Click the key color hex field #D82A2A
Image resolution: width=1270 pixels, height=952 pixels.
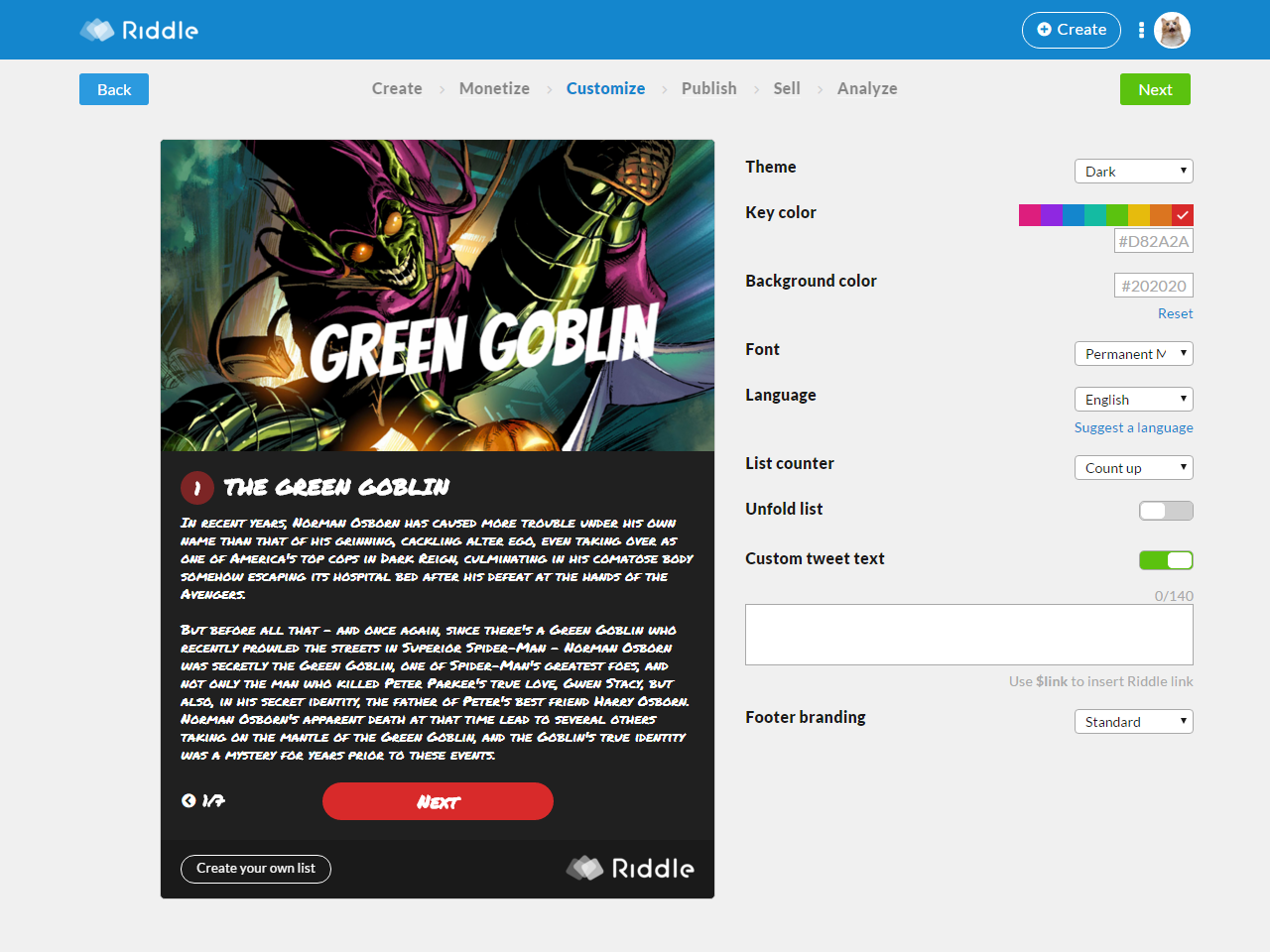pos(1154,241)
